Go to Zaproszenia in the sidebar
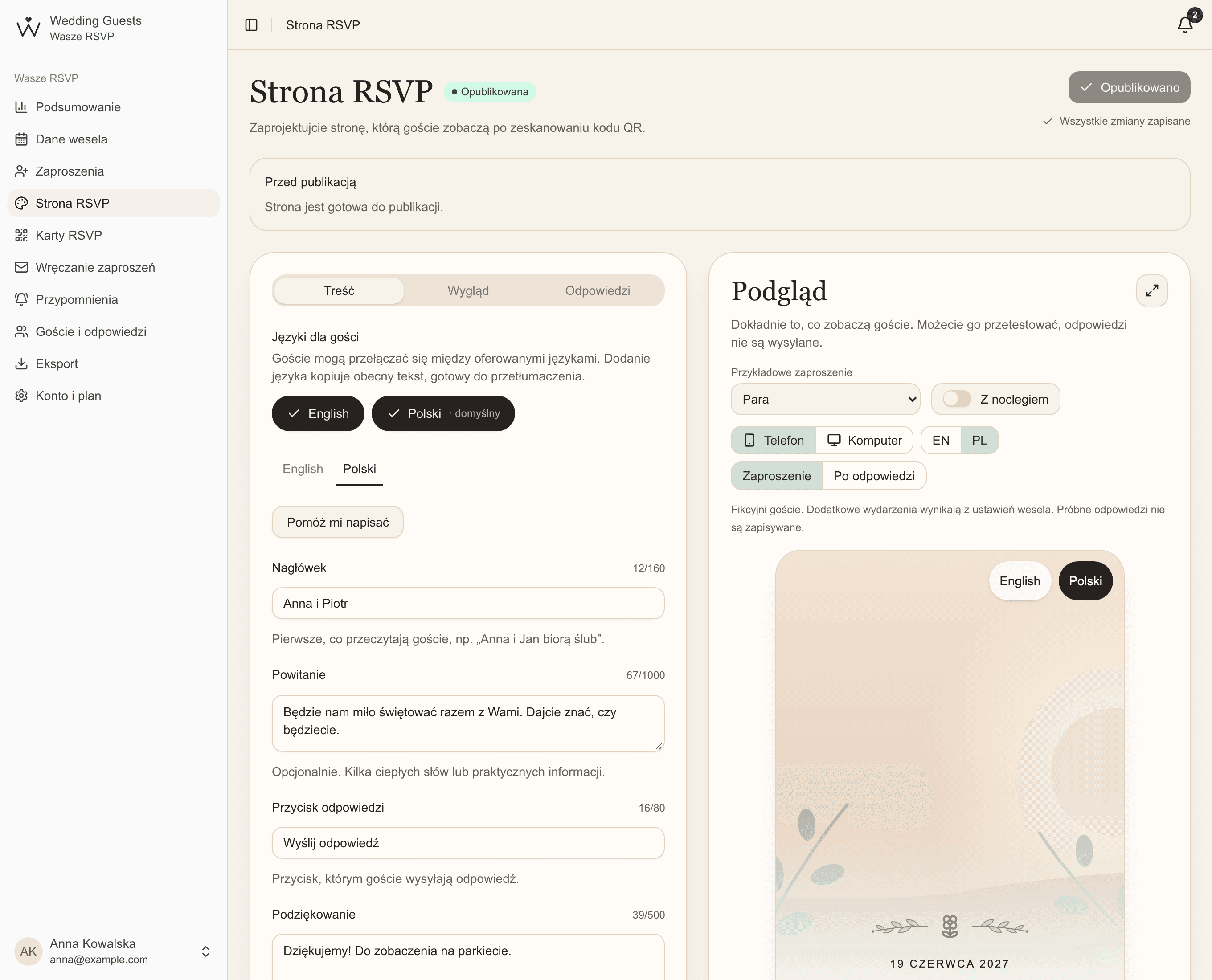The width and height of the screenshot is (1212, 980). [x=114, y=171]
